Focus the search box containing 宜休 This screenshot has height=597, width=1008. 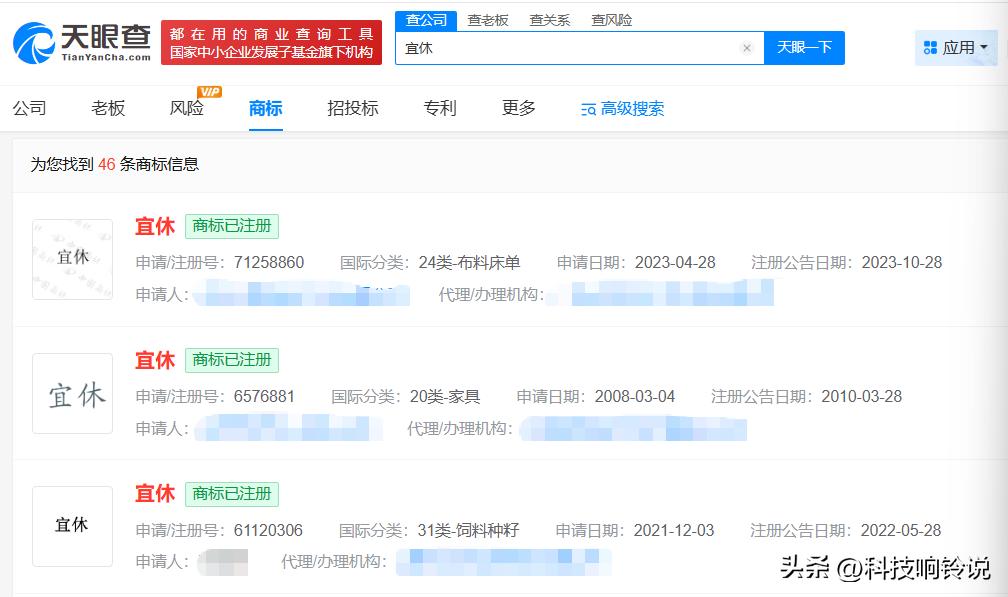[x=579, y=48]
